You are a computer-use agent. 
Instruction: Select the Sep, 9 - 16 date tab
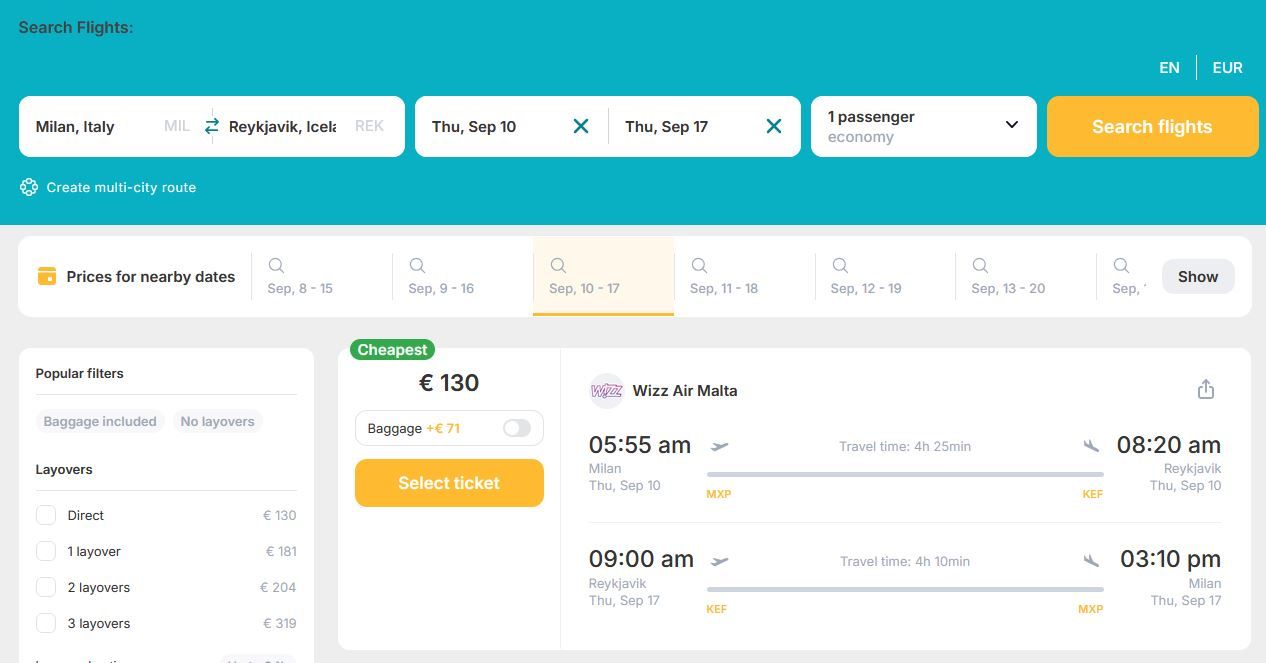pos(462,276)
